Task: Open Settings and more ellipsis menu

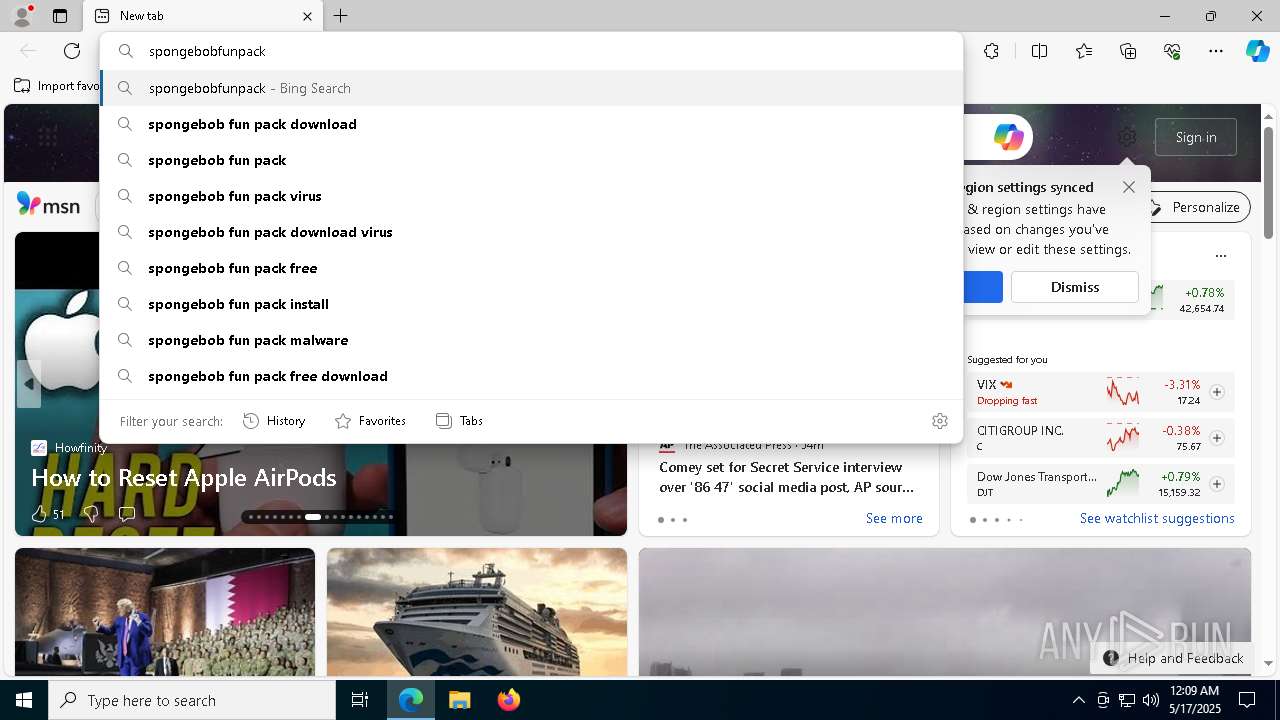Action: point(1216,51)
